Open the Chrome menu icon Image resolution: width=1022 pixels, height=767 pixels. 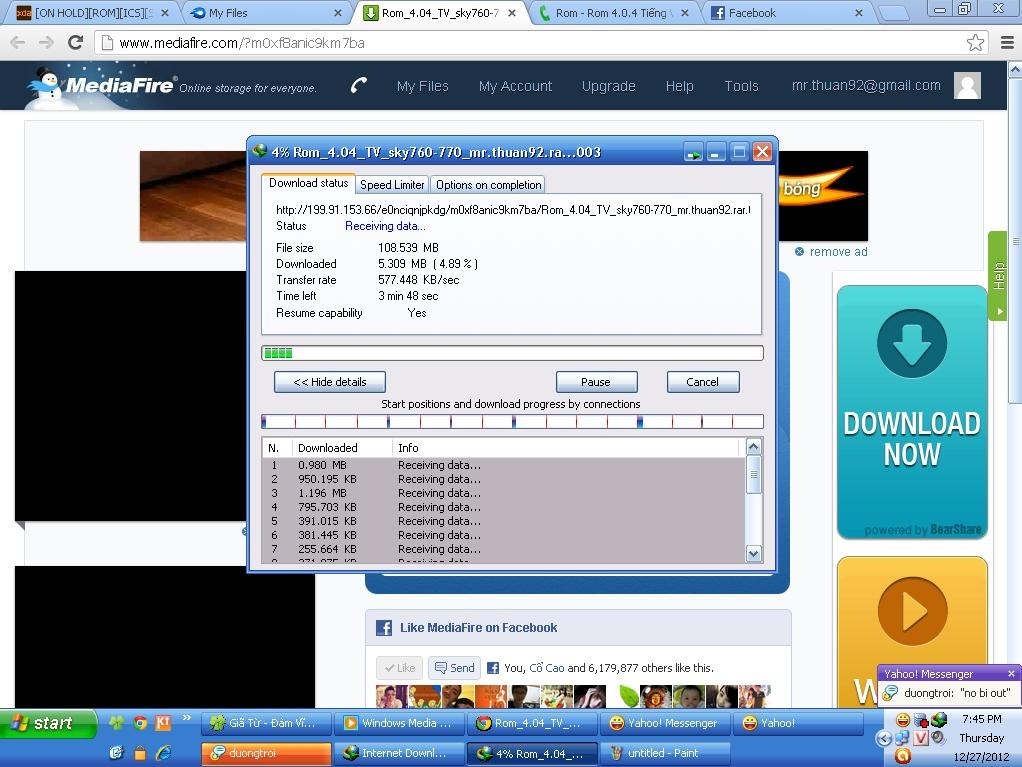1007,43
